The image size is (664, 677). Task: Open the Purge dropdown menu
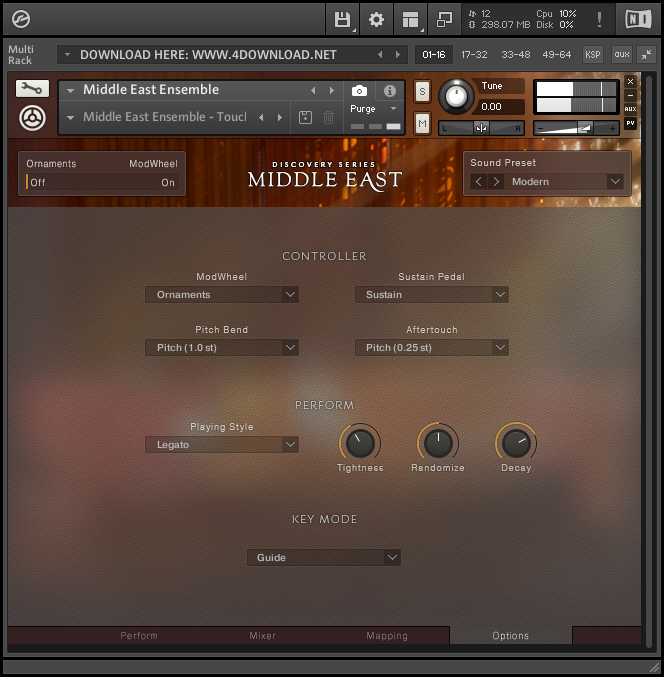coord(373,109)
